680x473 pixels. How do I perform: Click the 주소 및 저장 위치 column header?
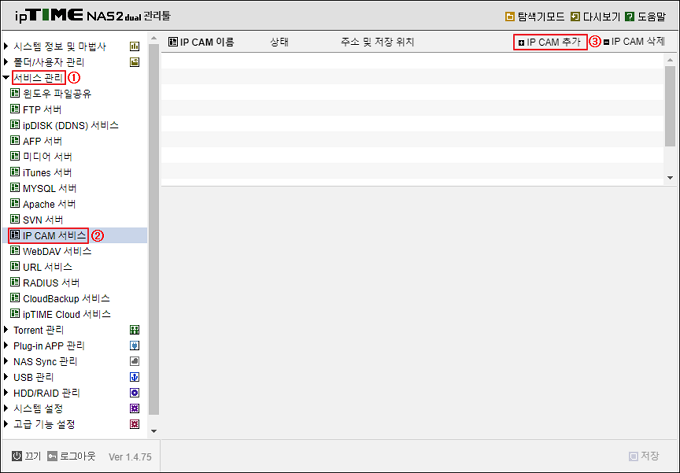pos(377,42)
